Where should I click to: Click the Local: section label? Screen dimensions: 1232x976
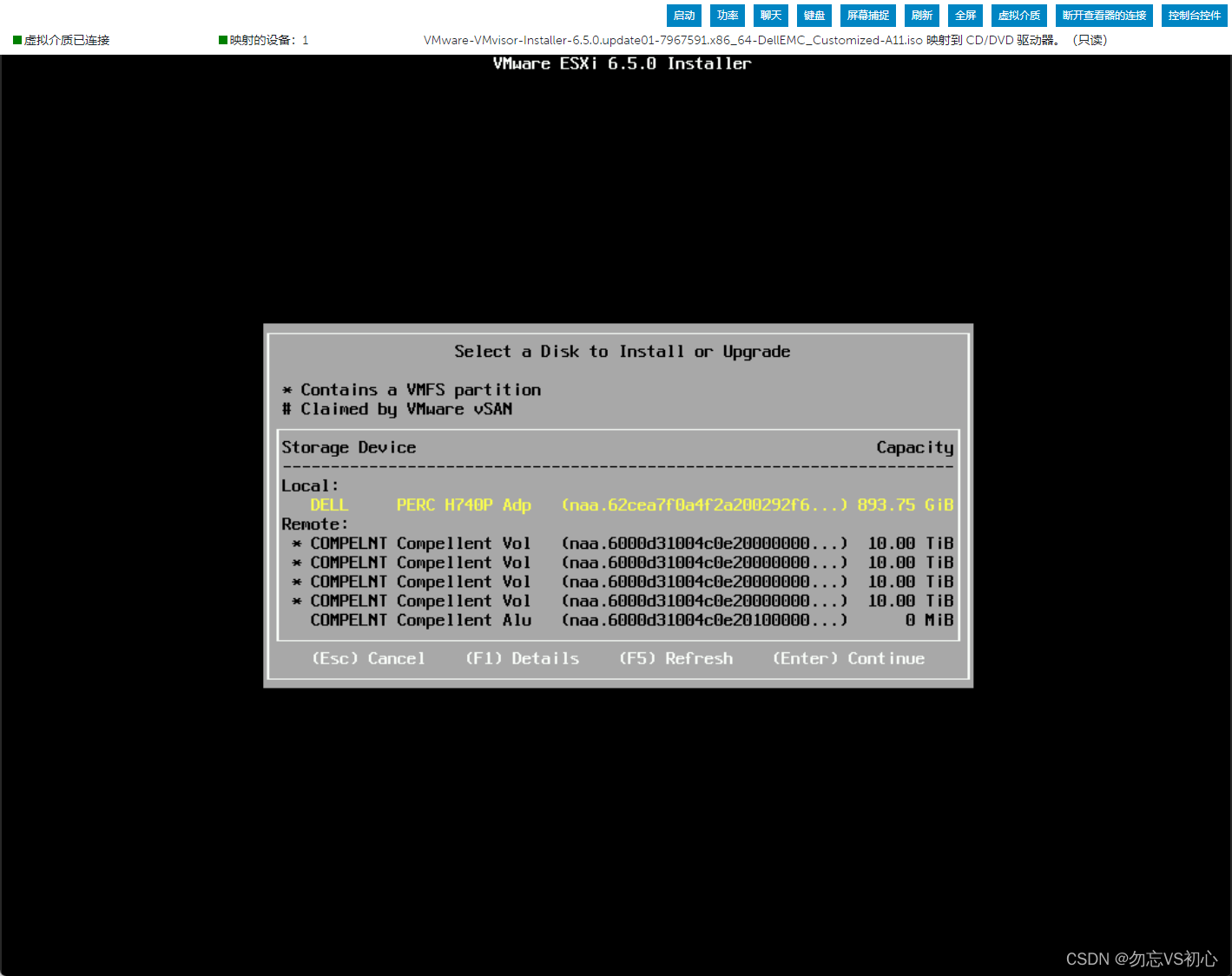310,485
